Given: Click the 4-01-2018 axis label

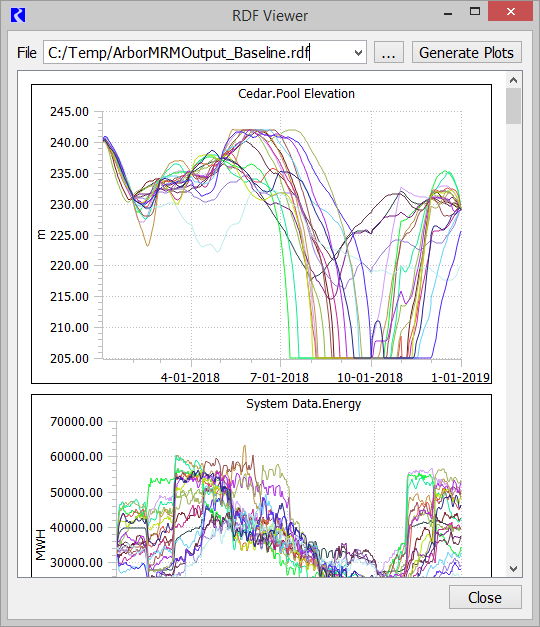Looking at the screenshot, I should (x=190, y=377).
